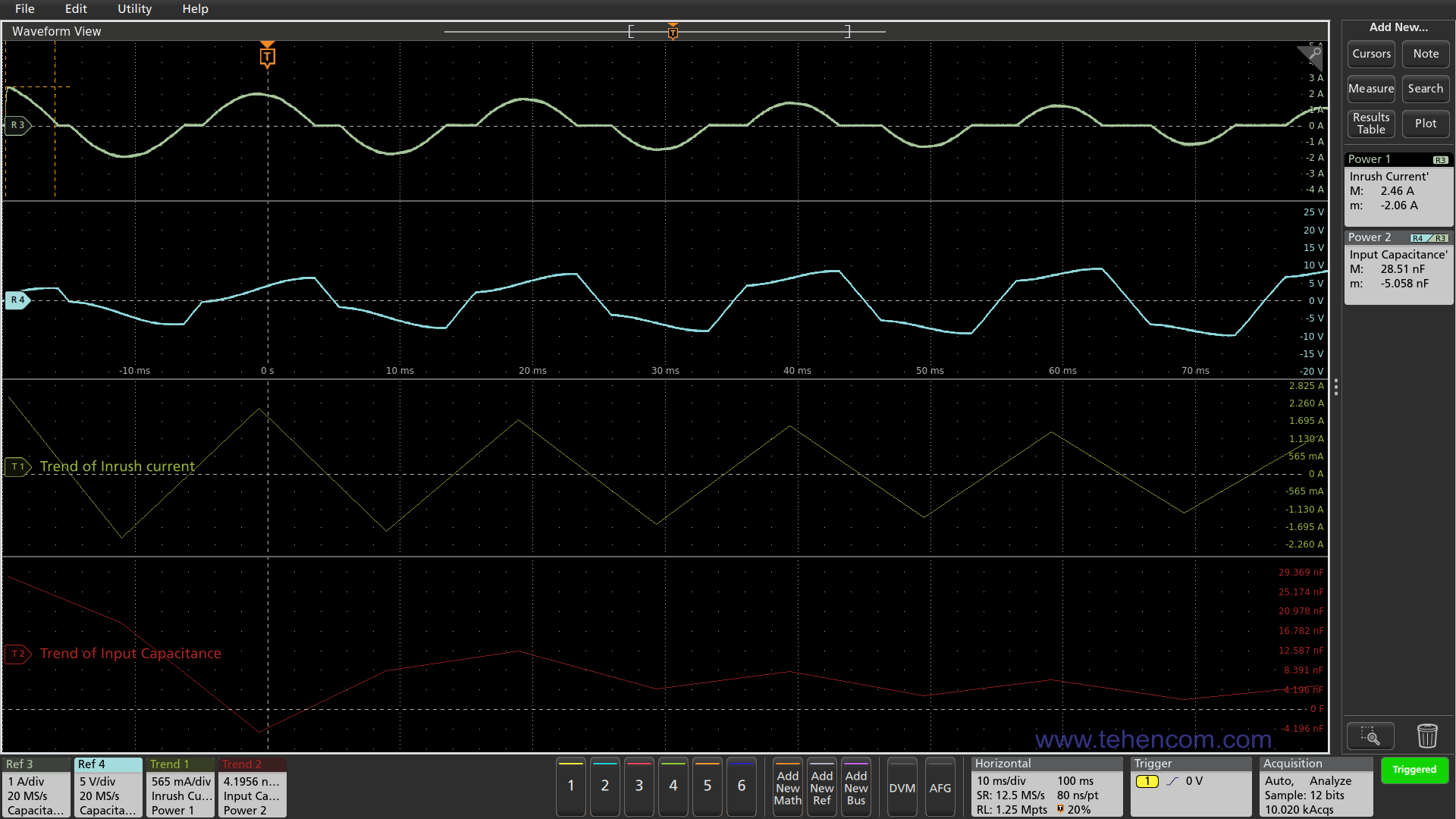
Task: Open the Utility menu
Action: (133, 9)
